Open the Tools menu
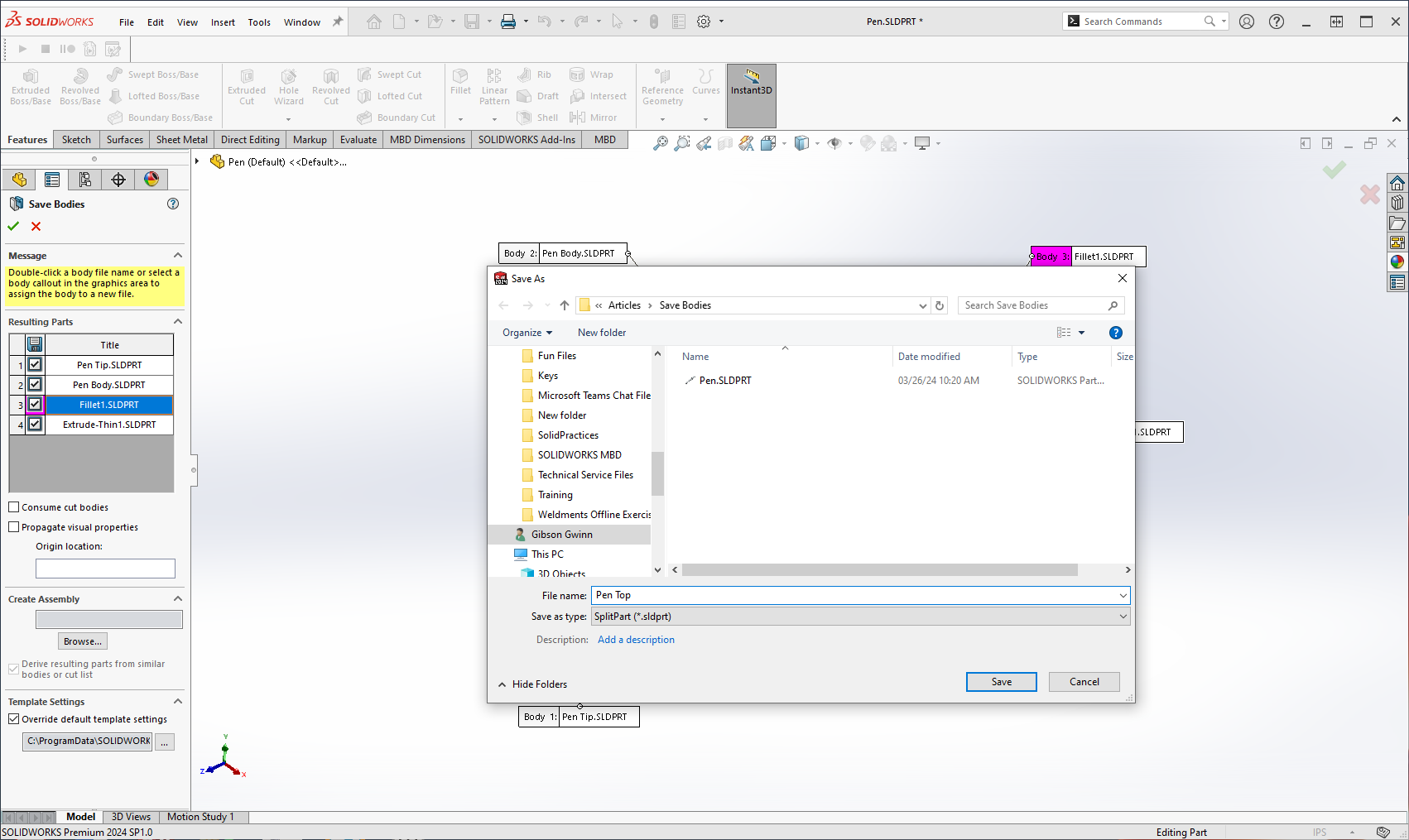The height and width of the screenshot is (840, 1409). 259,22
